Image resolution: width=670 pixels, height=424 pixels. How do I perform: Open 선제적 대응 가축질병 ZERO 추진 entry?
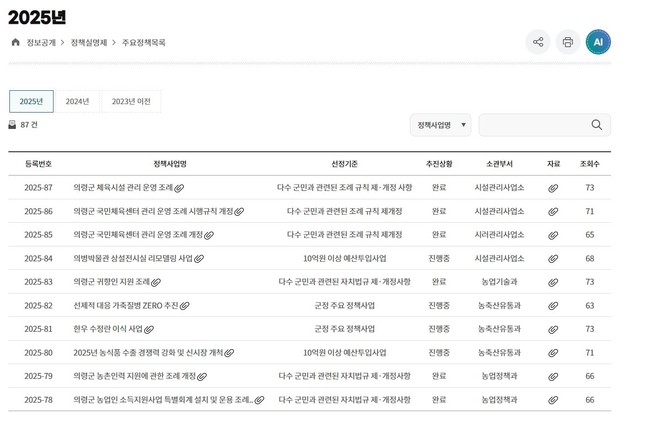125,306
